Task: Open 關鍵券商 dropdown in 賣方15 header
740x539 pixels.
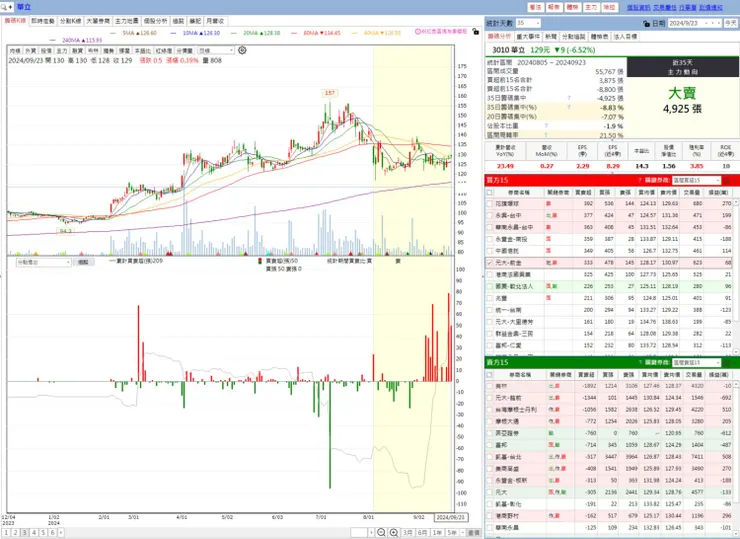Action: [696, 362]
